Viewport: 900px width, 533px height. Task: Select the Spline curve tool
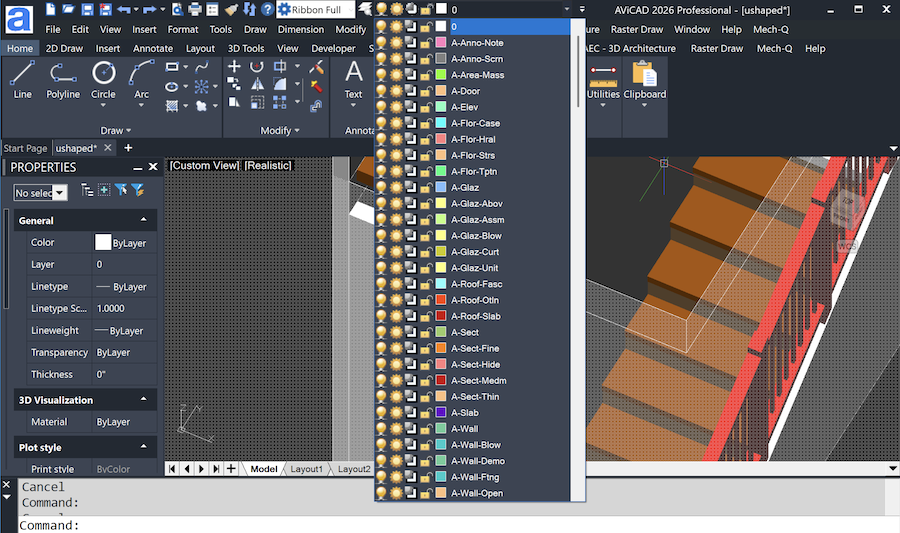(201, 67)
